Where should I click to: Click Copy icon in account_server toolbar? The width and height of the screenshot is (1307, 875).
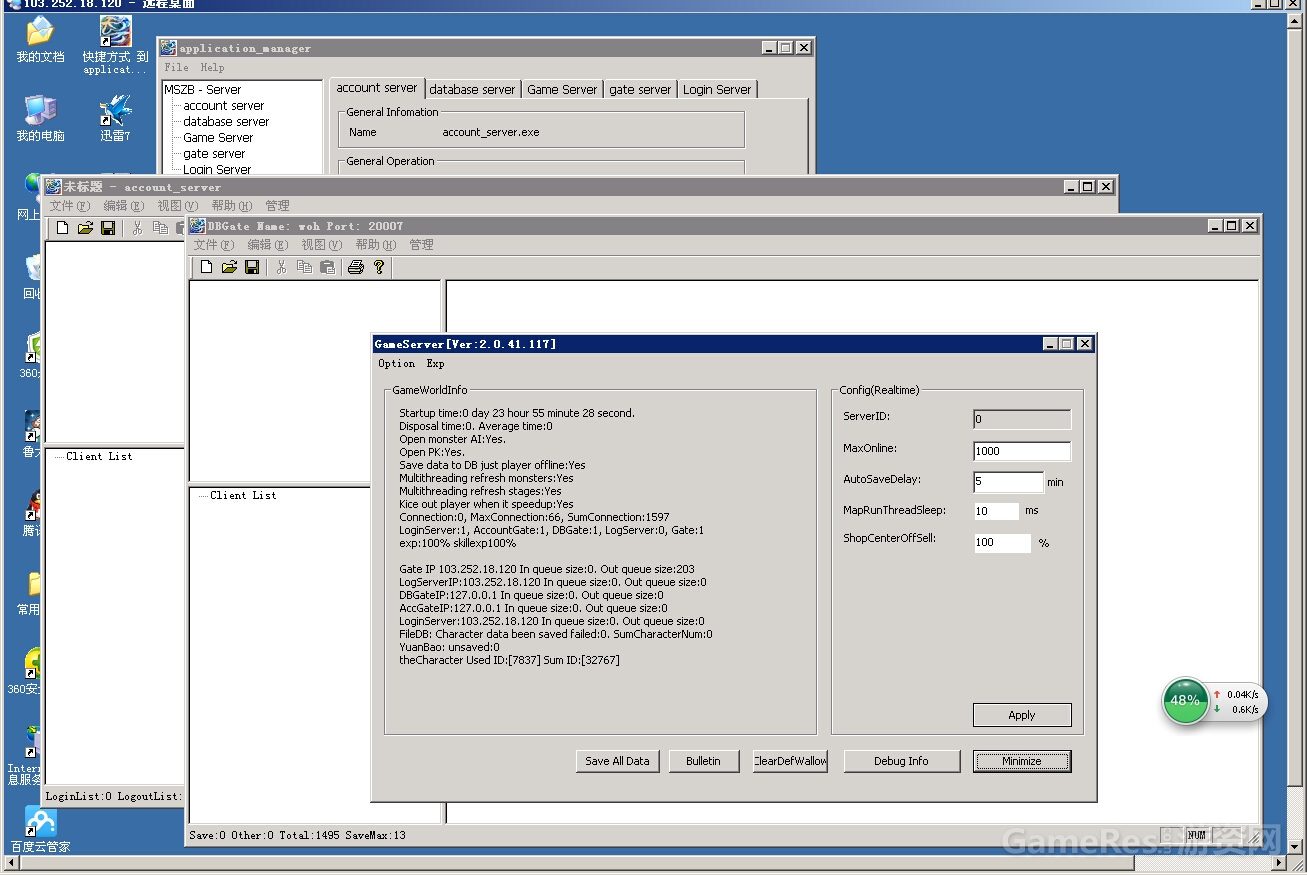(160, 228)
